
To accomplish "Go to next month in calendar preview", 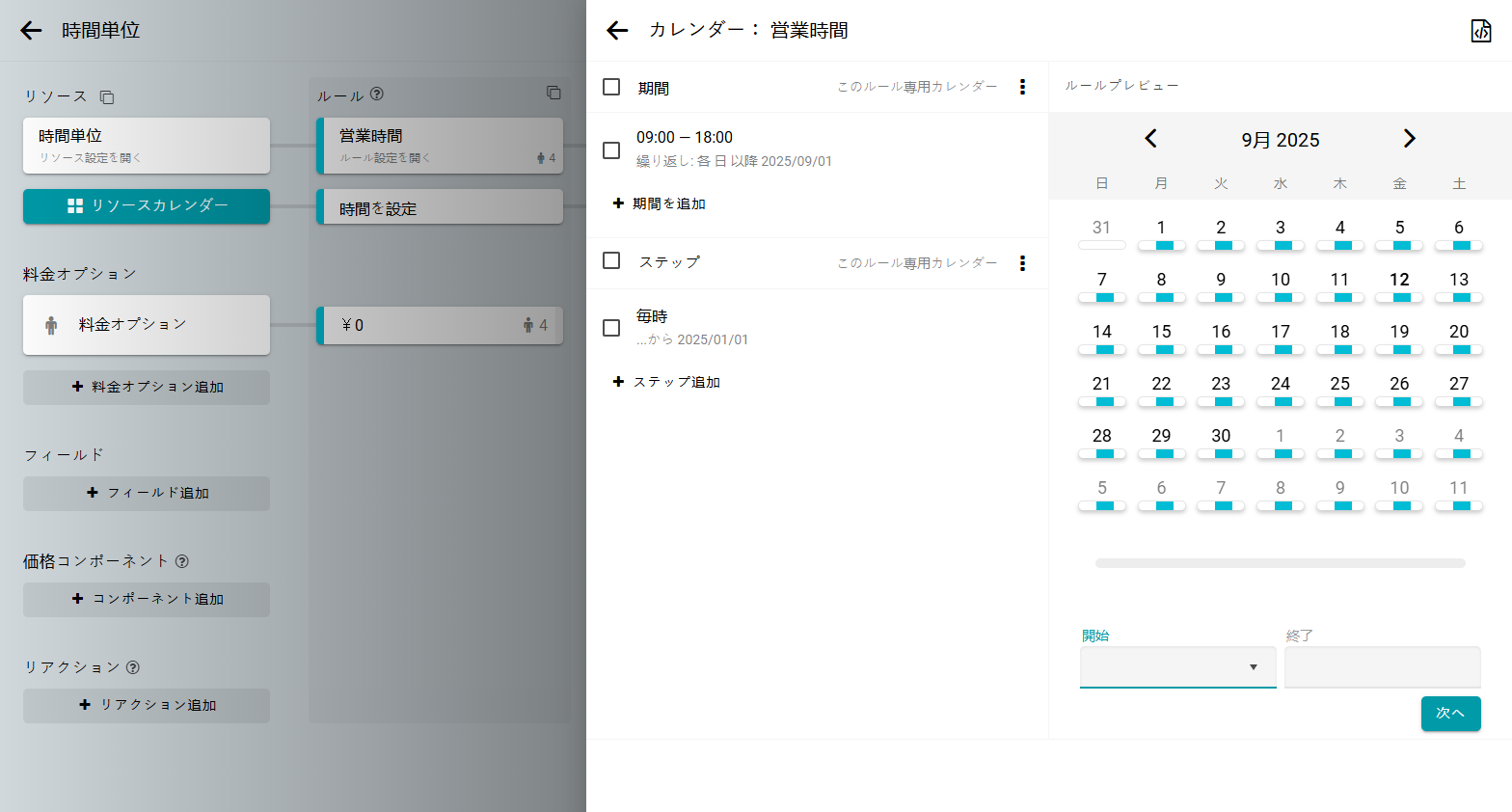I will click(1409, 139).
